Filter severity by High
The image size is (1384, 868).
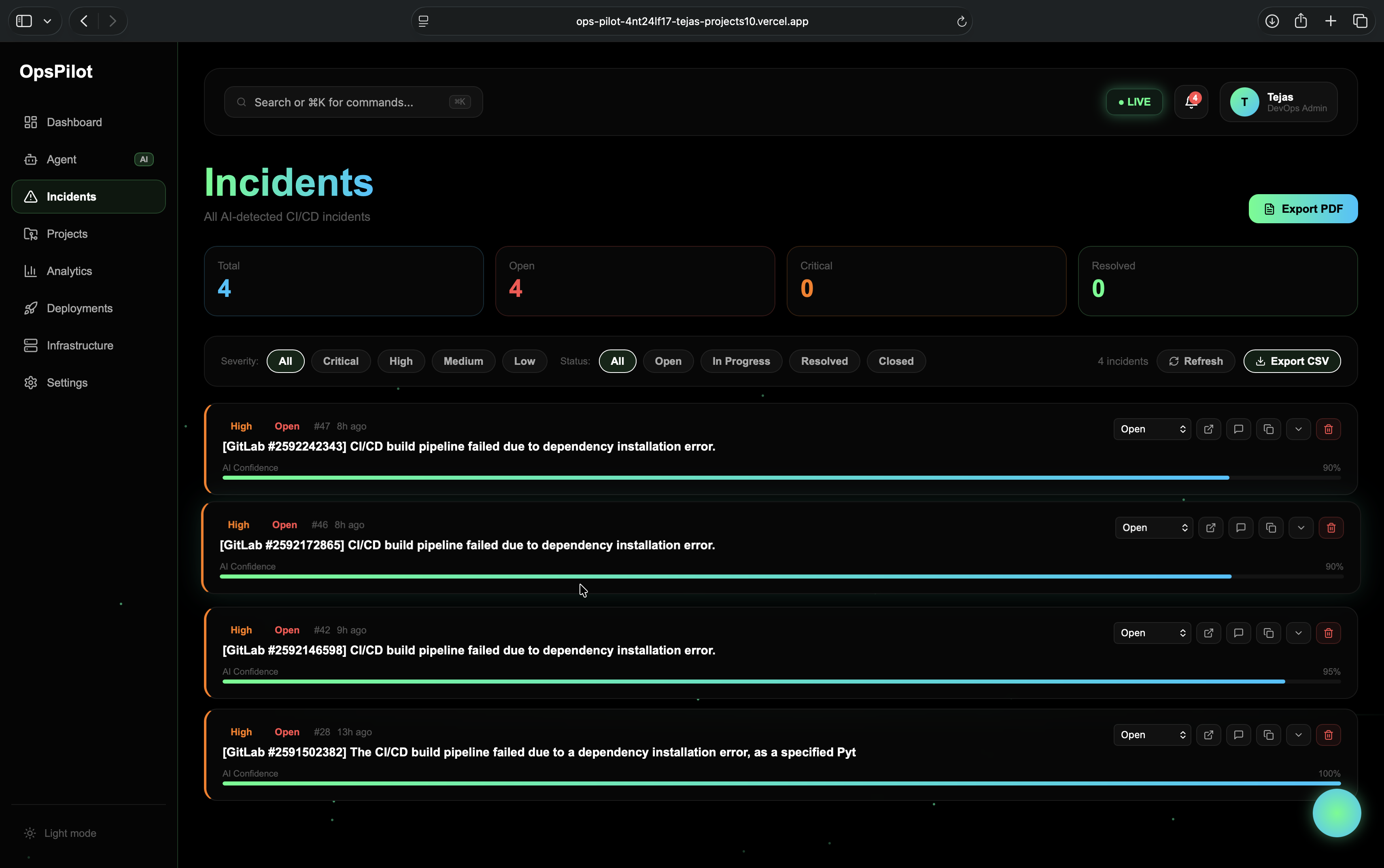[401, 361]
